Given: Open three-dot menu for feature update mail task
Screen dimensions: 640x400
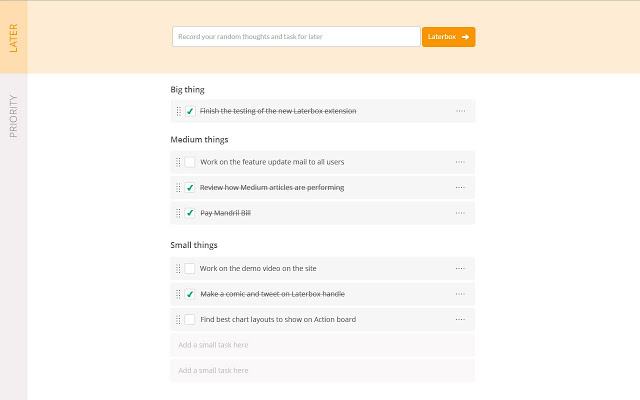Looking at the screenshot, I should (x=460, y=162).
